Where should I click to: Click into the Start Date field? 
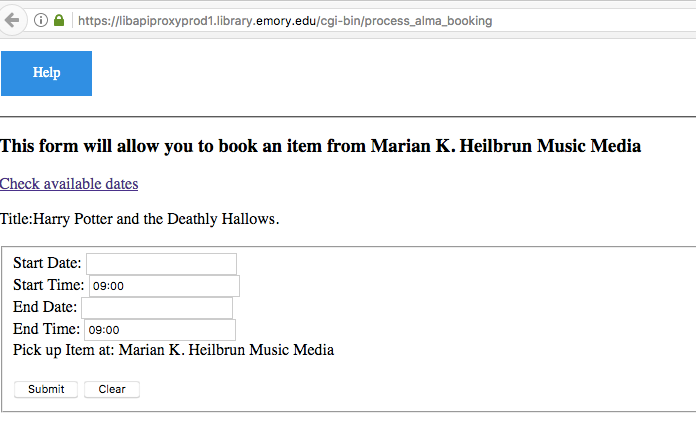162,264
